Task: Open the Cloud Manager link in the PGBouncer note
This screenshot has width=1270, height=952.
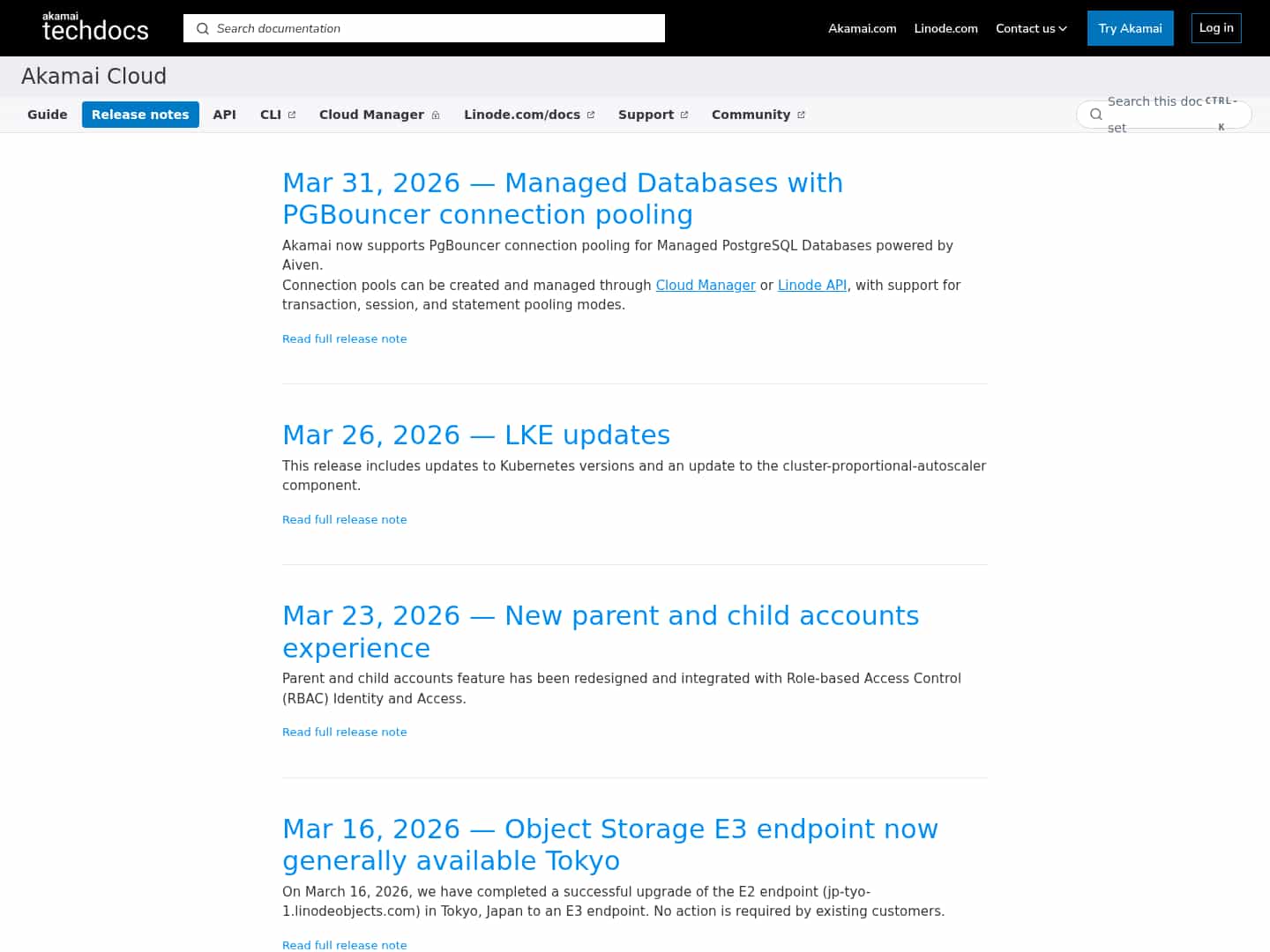Action: click(706, 285)
